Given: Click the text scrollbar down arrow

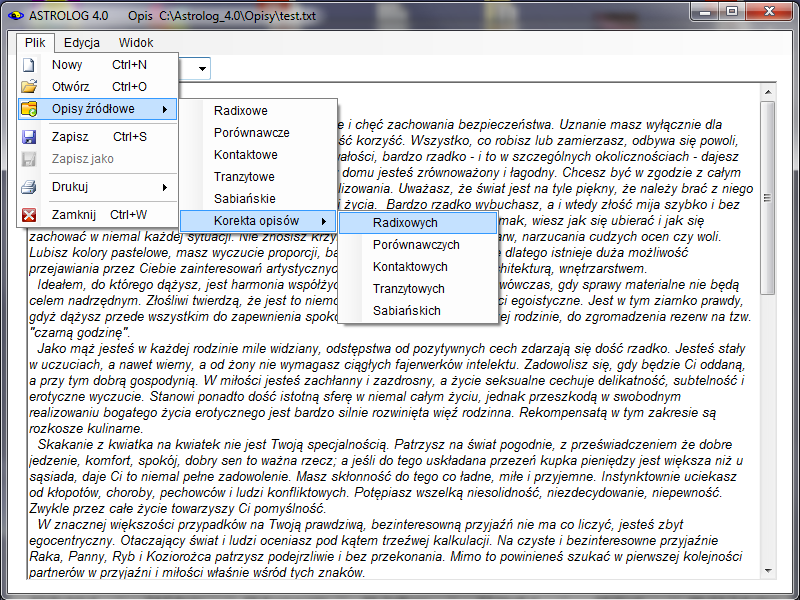Looking at the screenshot, I should click(768, 571).
